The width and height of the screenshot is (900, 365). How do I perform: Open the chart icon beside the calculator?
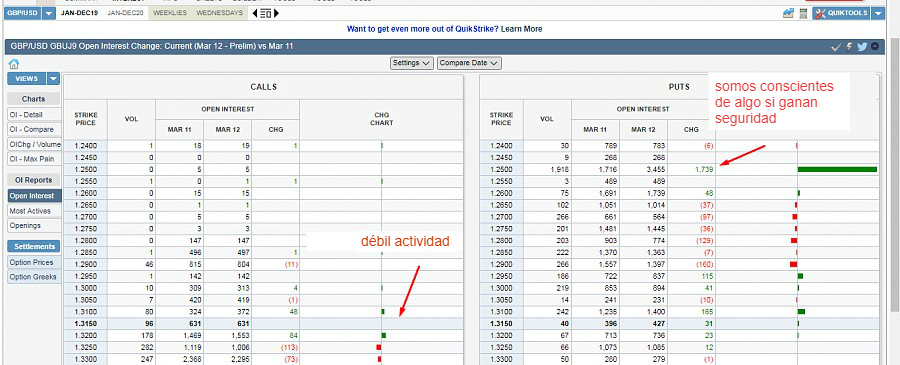[788, 13]
